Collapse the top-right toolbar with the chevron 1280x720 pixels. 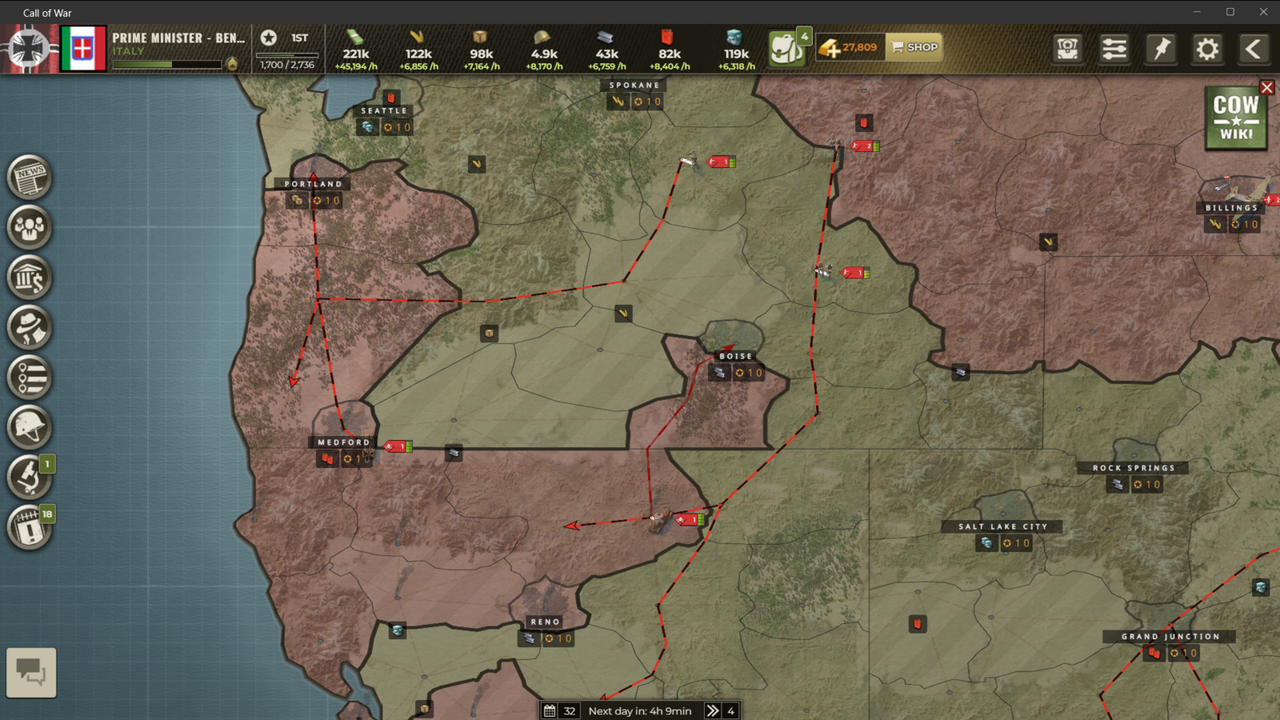(x=1253, y=47)
